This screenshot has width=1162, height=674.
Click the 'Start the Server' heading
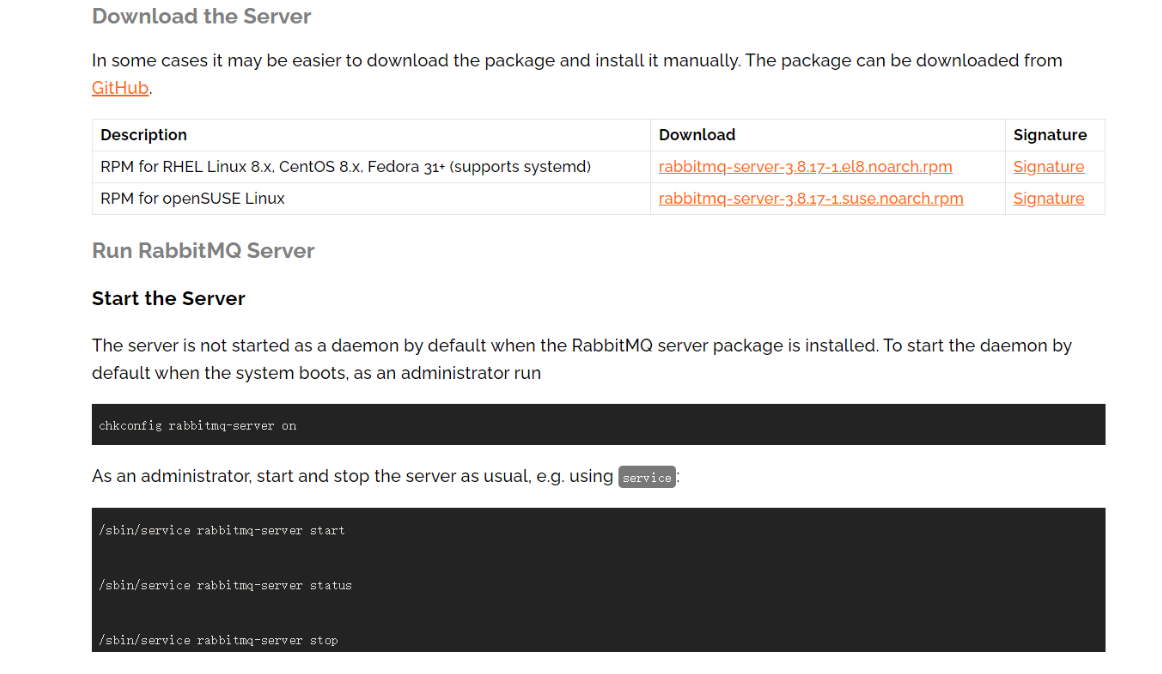[168, 298]
